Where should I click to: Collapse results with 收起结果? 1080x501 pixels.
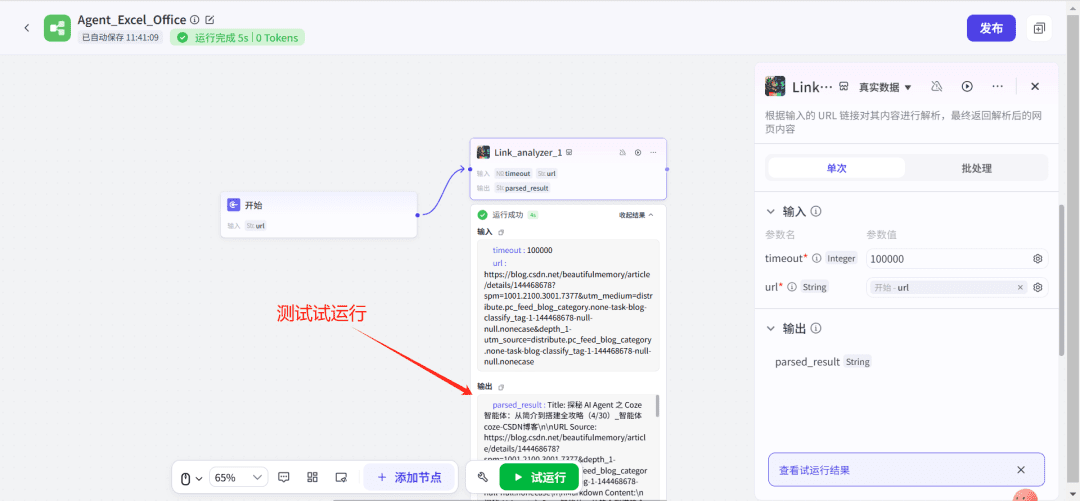636,215
